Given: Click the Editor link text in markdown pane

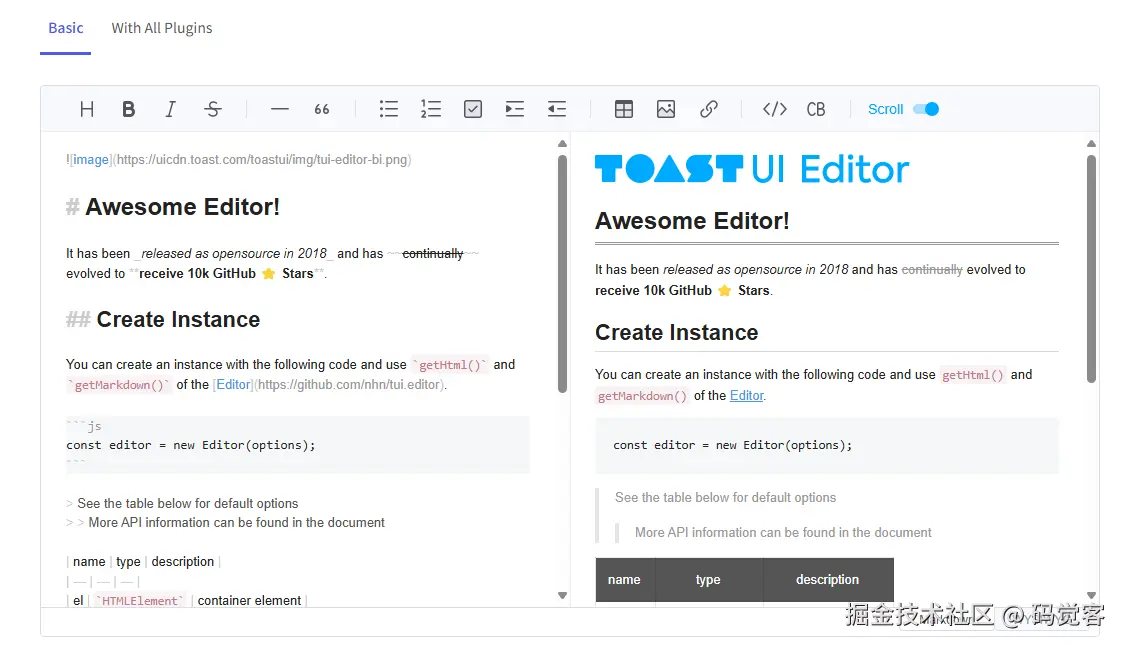Looking at the screenshot, I should (x=234, y=385).
